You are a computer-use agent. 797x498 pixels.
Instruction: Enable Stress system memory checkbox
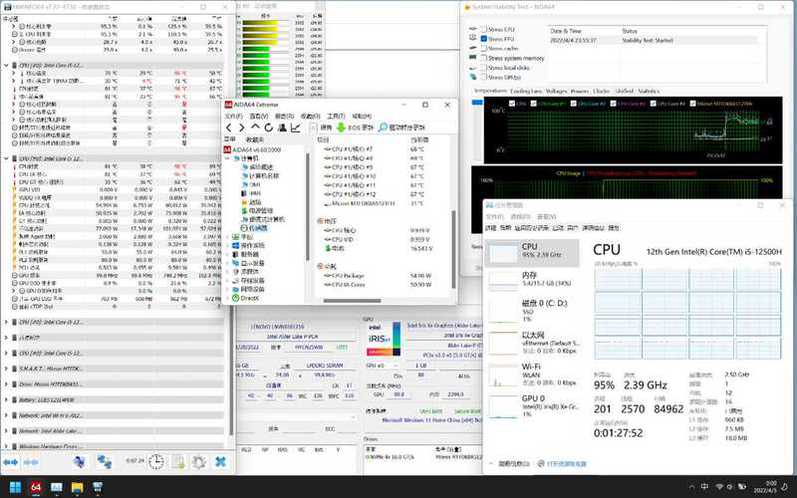click(484, 58)
